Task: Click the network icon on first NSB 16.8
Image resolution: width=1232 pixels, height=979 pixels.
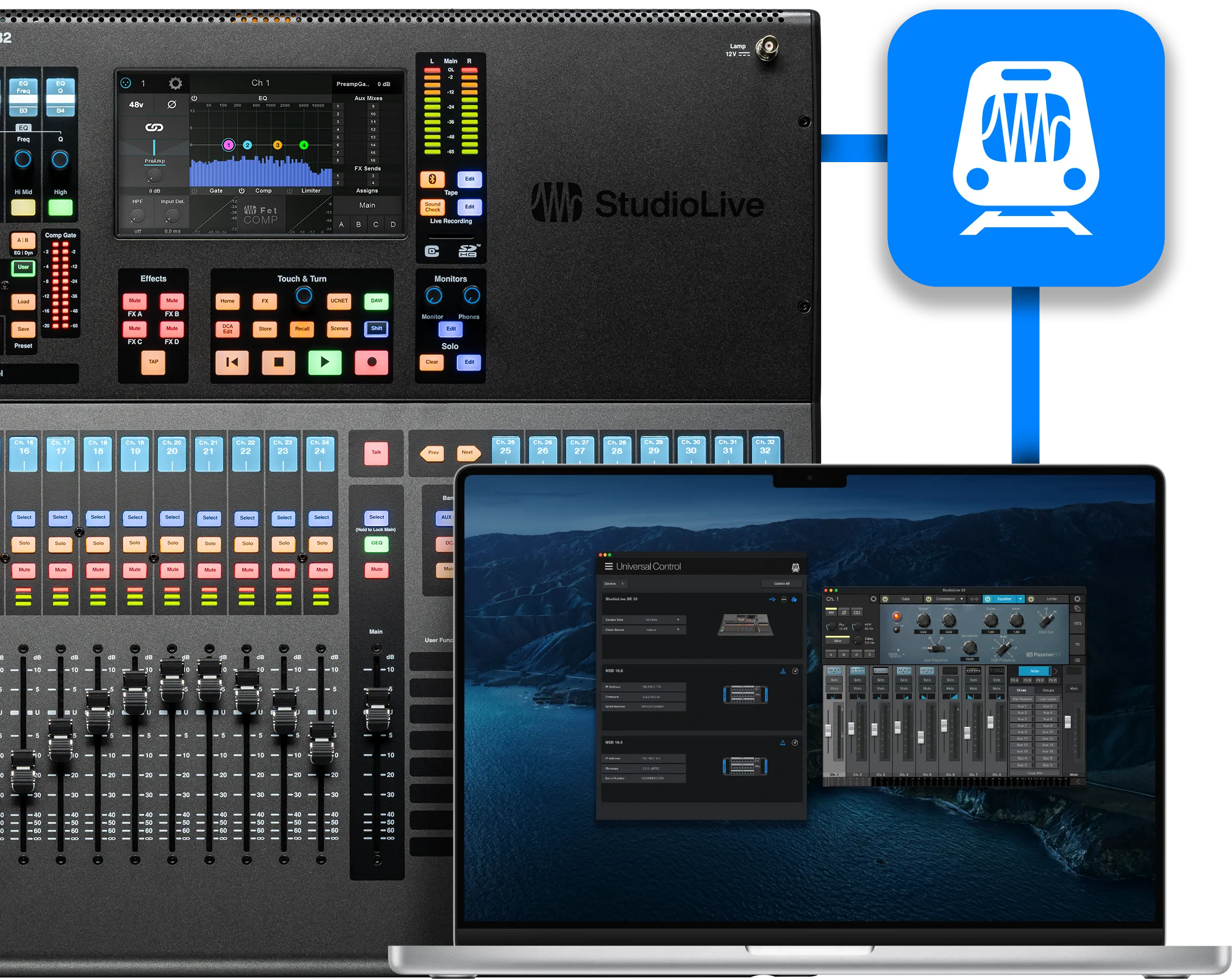Action: pos(782,671)
